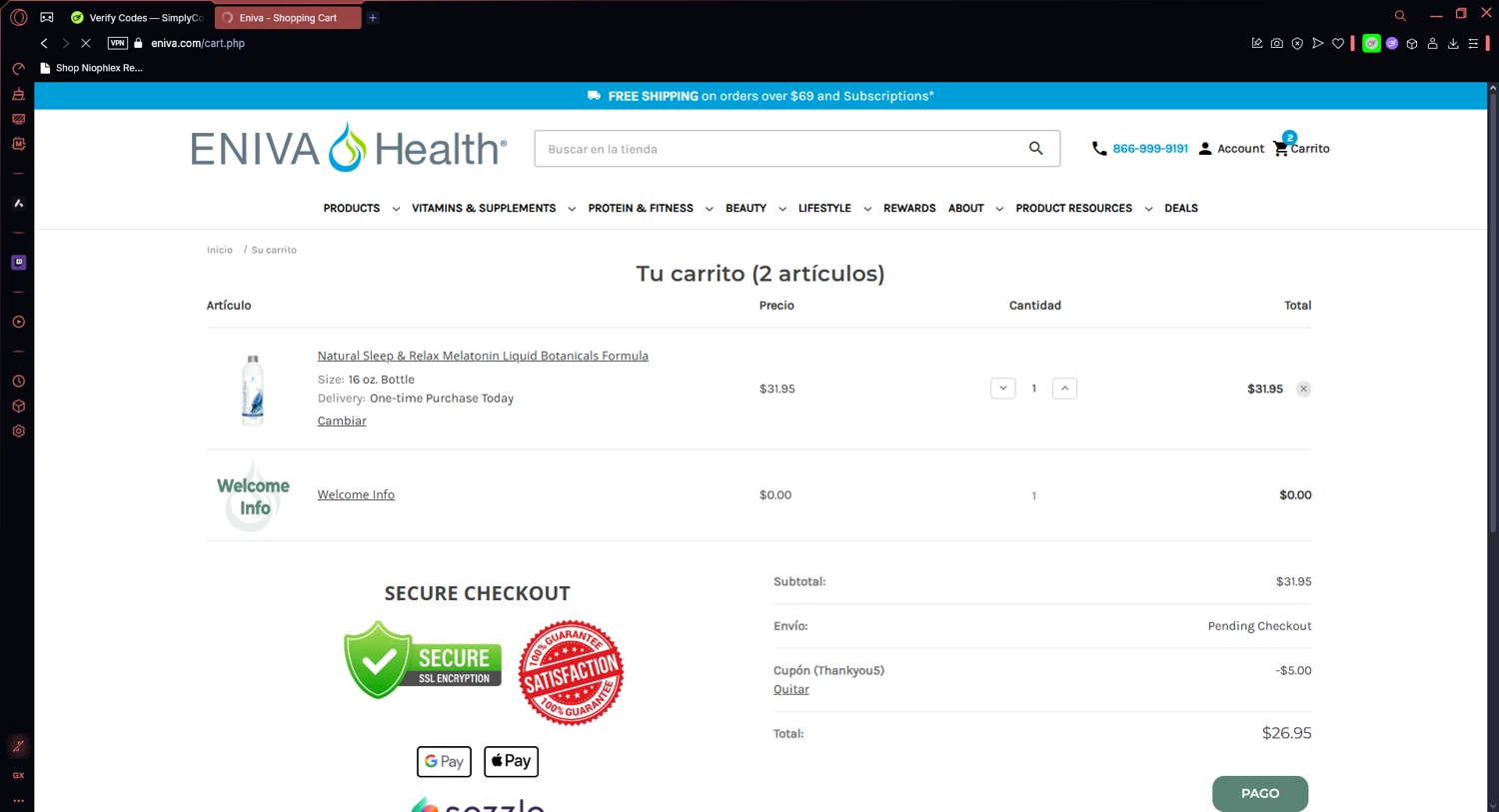This screenshot has width=1499, height=812.
Task: Increase Melatonin quantity with up arrow
Action: (x=1065, y=389)
